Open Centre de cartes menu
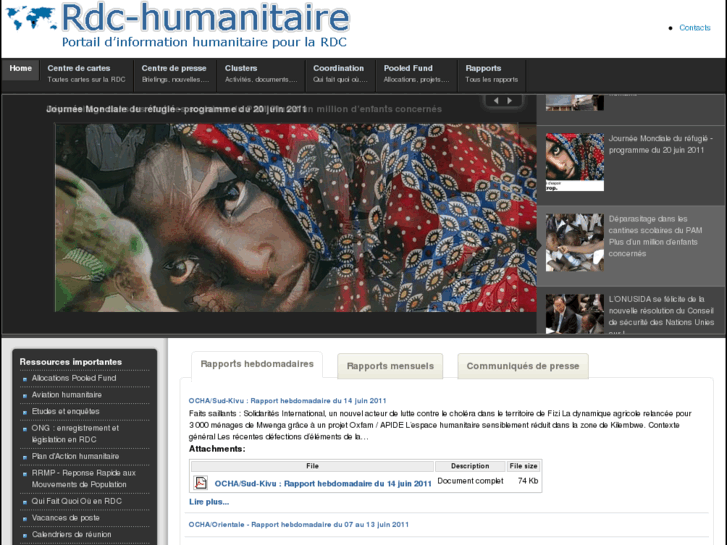This screenshot has height=545, width=727. click(x=86, y=74)
